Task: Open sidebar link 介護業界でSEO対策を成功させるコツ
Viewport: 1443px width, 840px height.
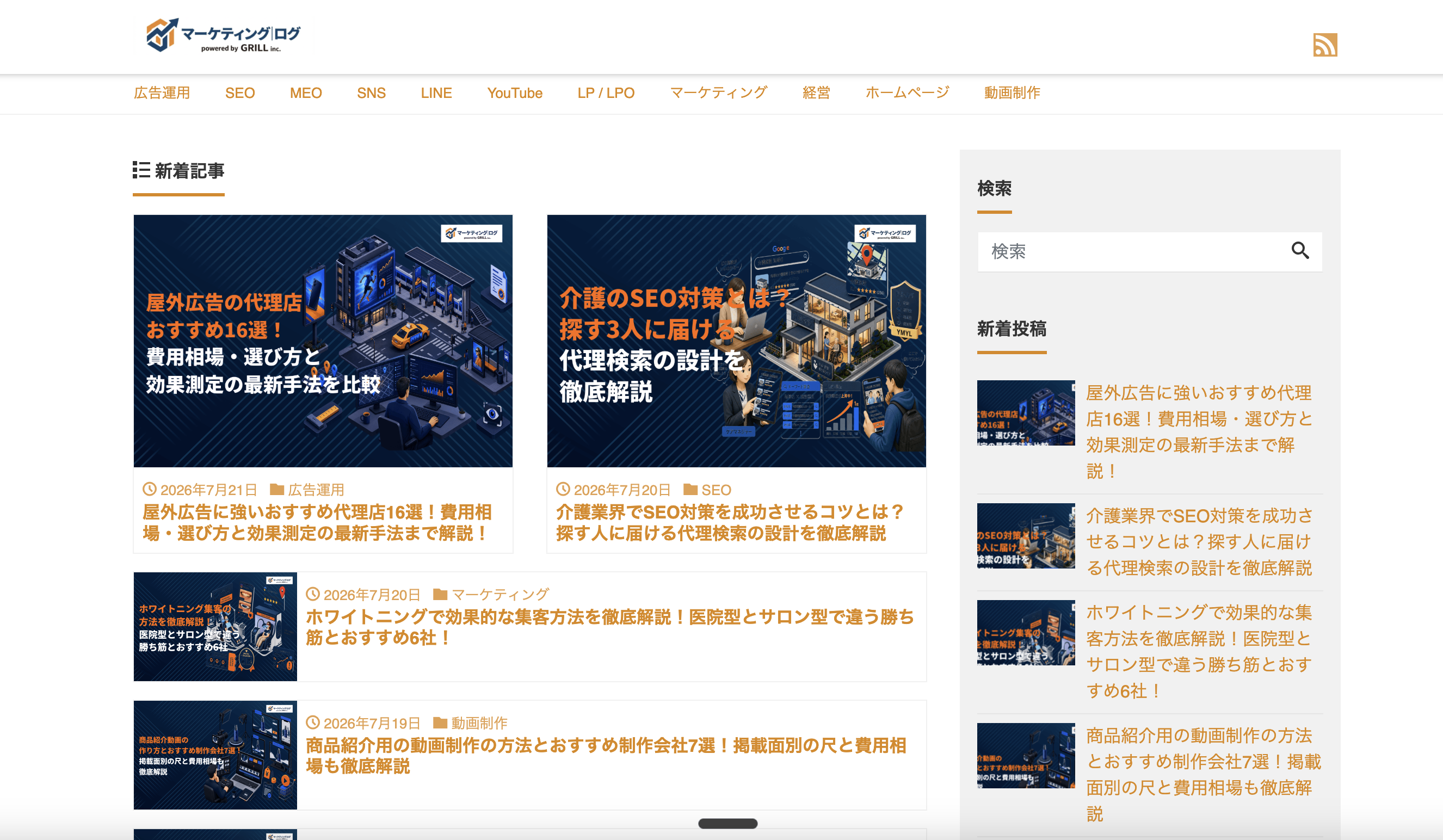Action: pos(1199,542)
